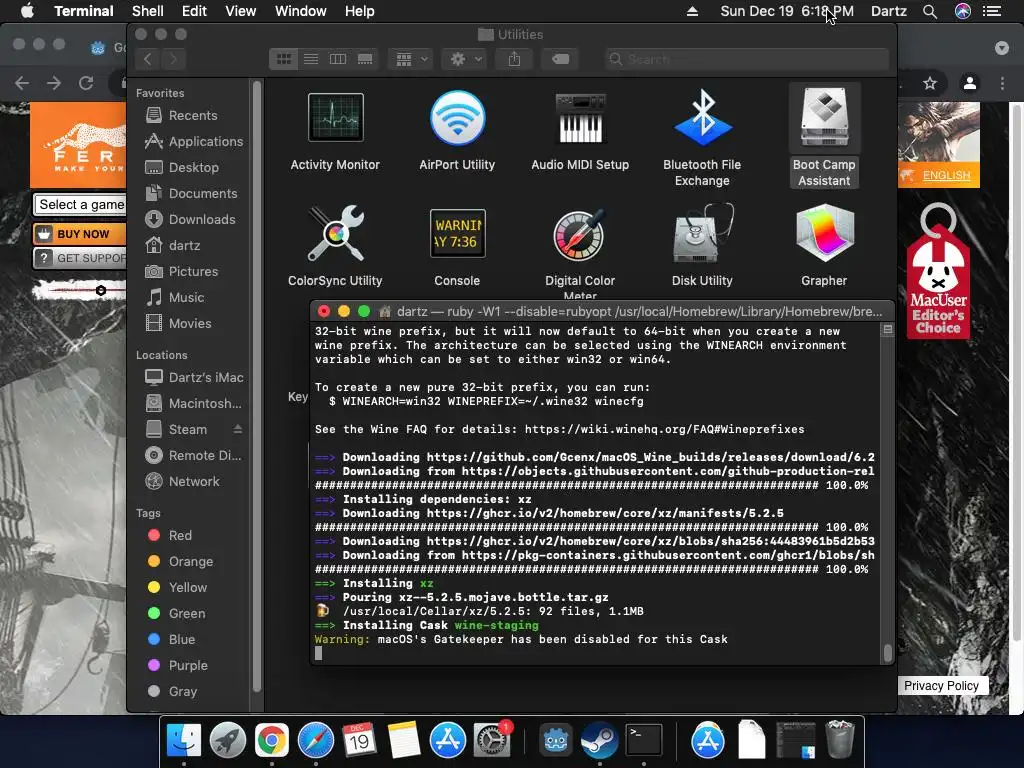
Task: Select Boot Camp Assistant icon
Action: (824, 118)
